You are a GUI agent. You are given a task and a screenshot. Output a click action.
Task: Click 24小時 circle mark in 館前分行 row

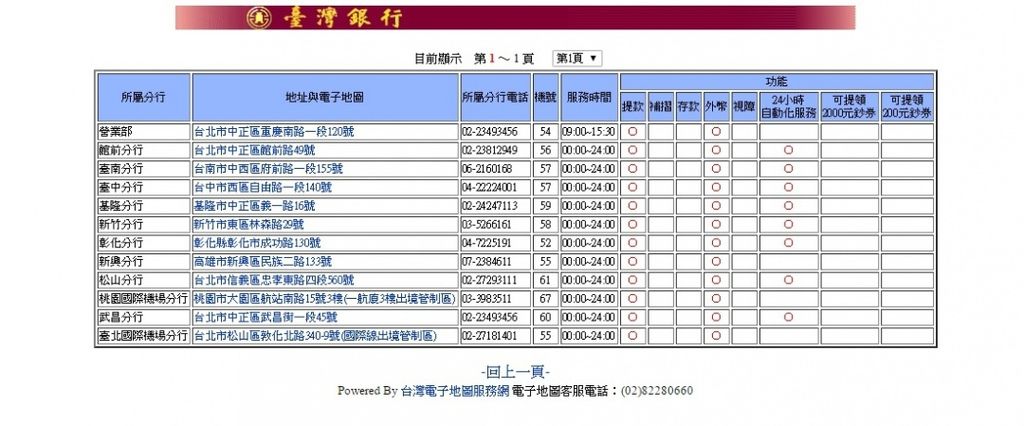tap(788, 150)
